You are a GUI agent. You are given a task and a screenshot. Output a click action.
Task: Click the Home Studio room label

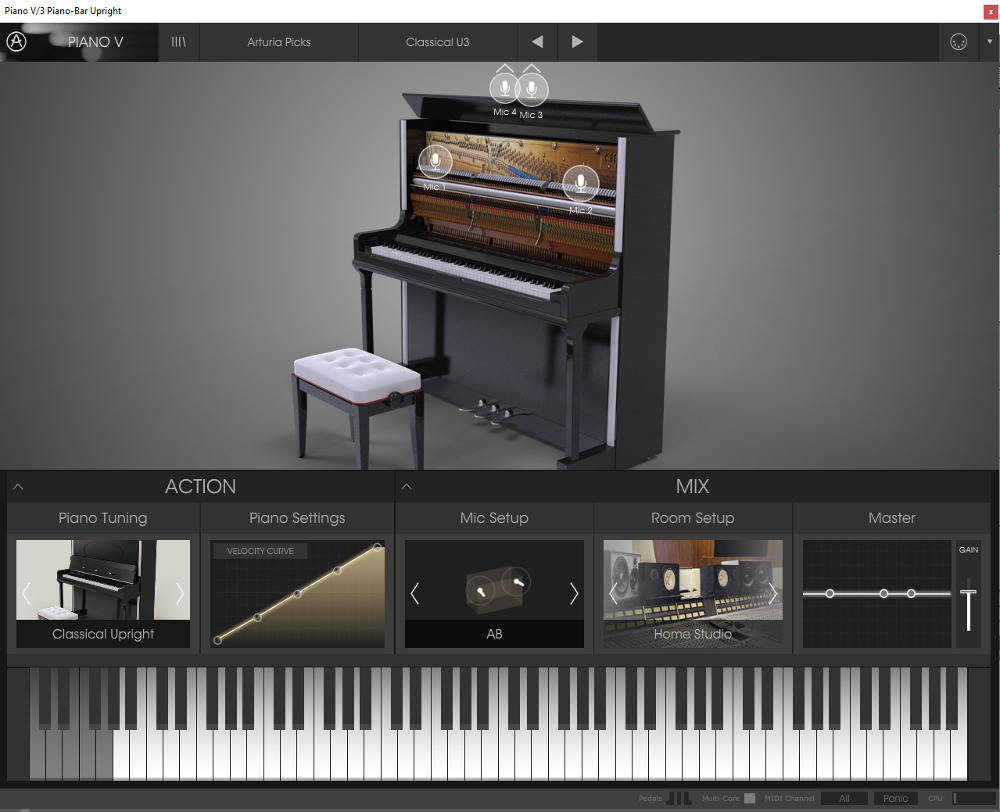[693, 634]
